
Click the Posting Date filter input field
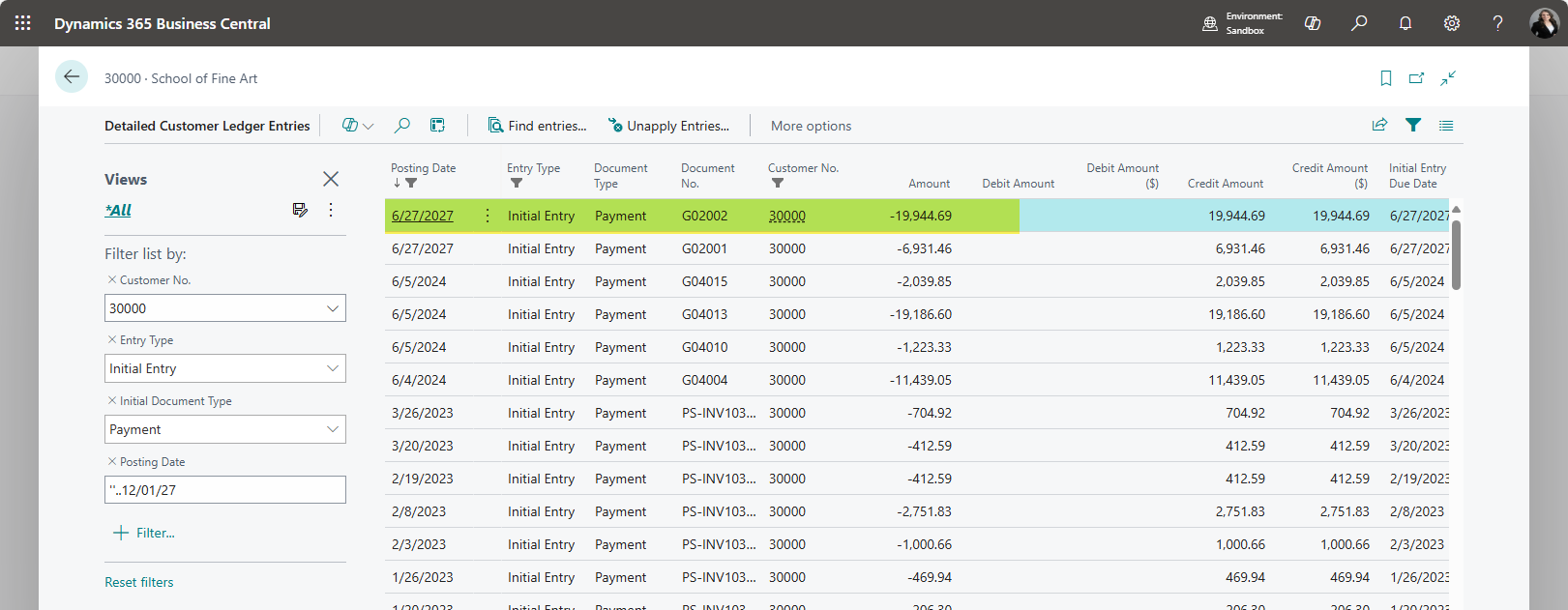[225, 489]
